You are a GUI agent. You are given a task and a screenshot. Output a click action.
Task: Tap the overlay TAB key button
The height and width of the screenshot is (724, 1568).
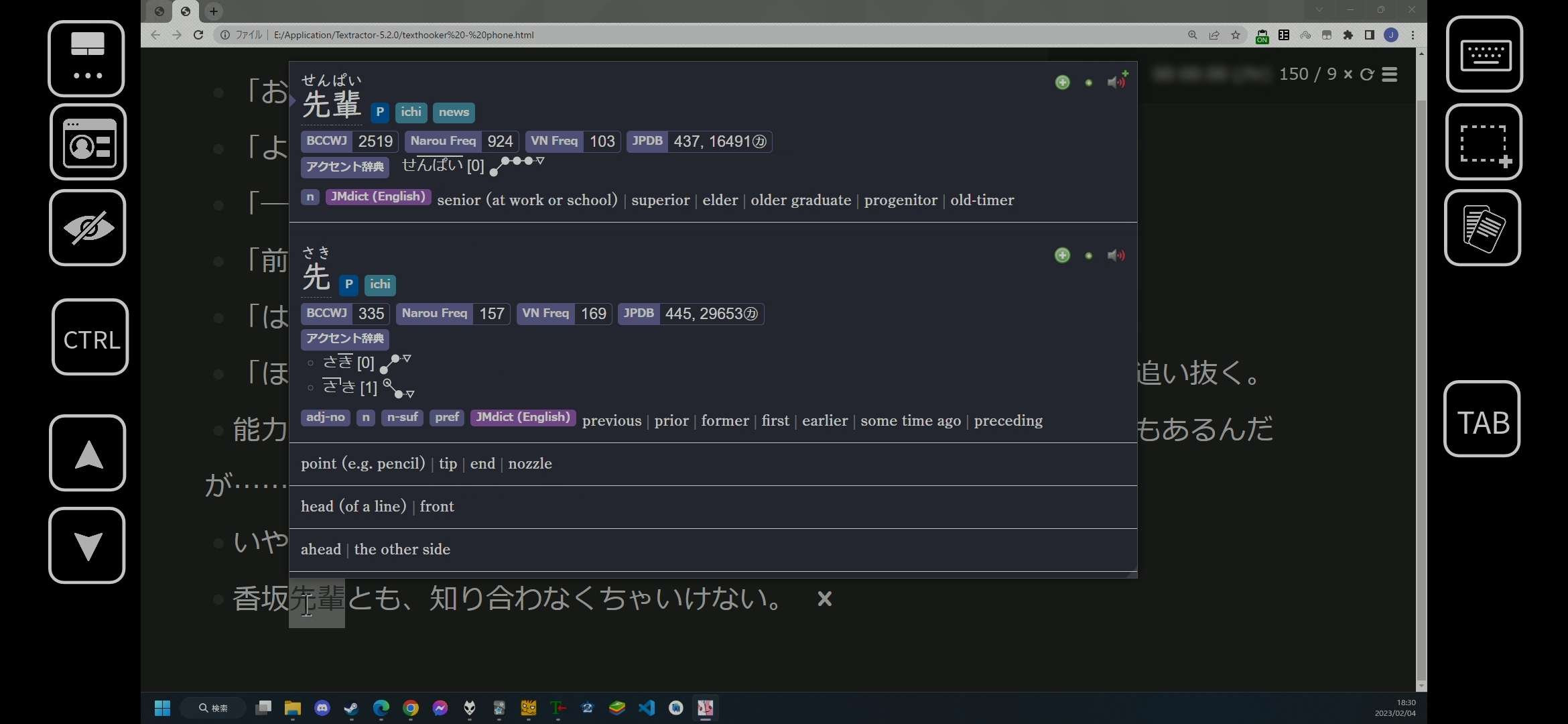pos(1482,419)
